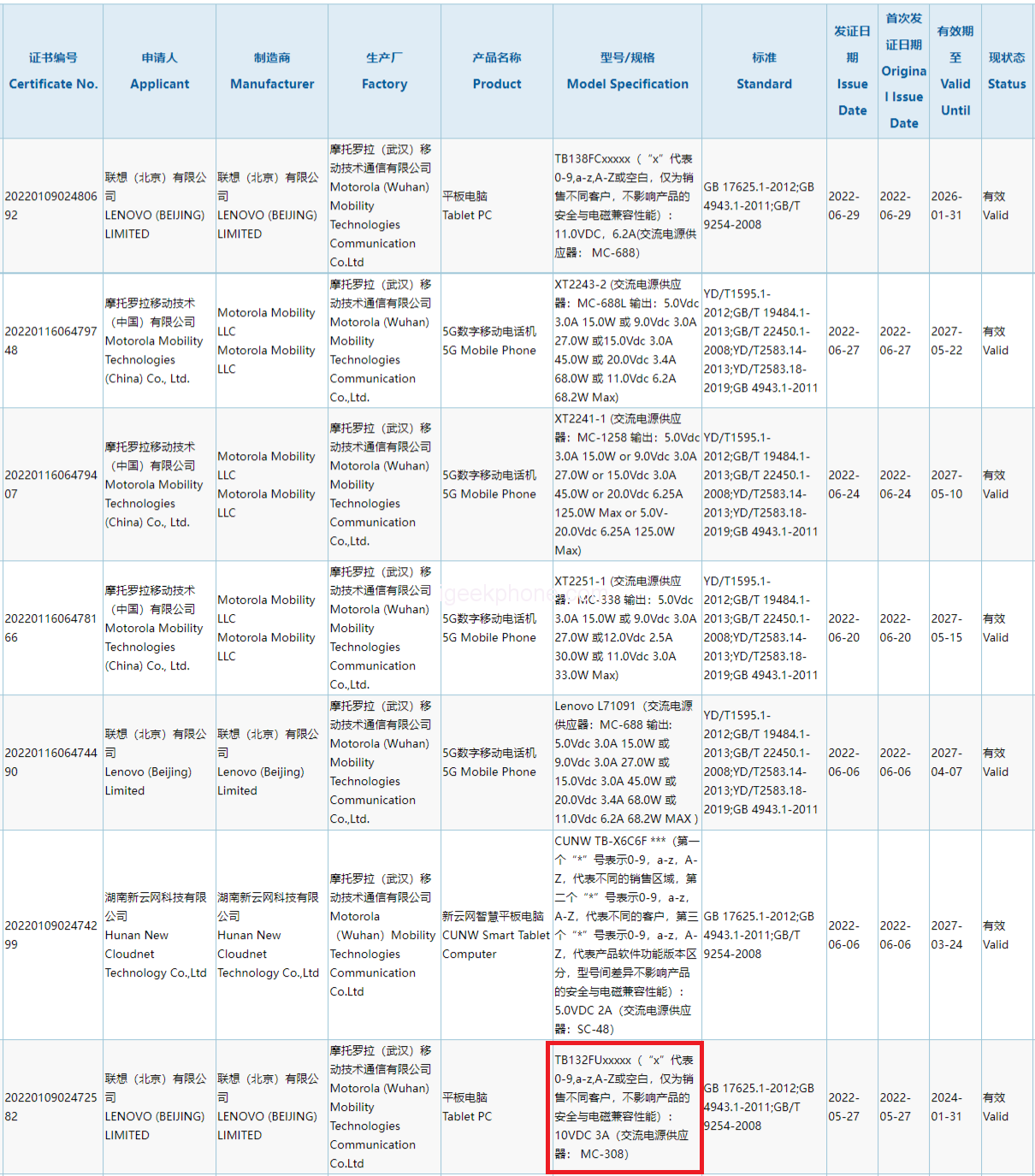
Task: Click the Valid Until column header
Action: [955, 71]
